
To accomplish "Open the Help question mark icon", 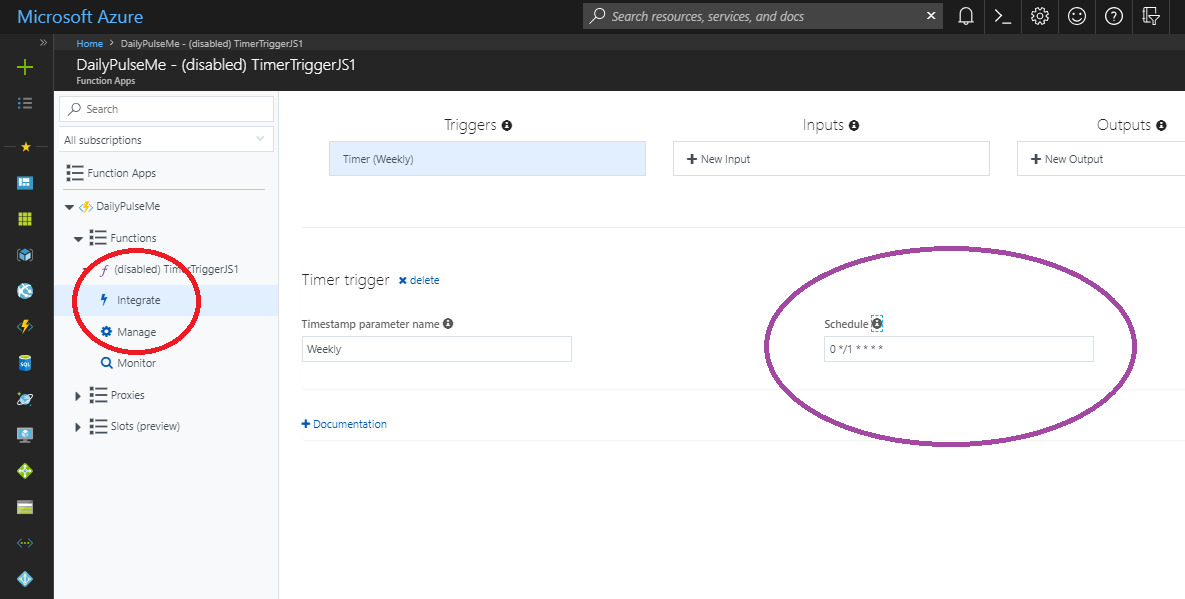I will pyautogui.click(x=1114, y=17).
